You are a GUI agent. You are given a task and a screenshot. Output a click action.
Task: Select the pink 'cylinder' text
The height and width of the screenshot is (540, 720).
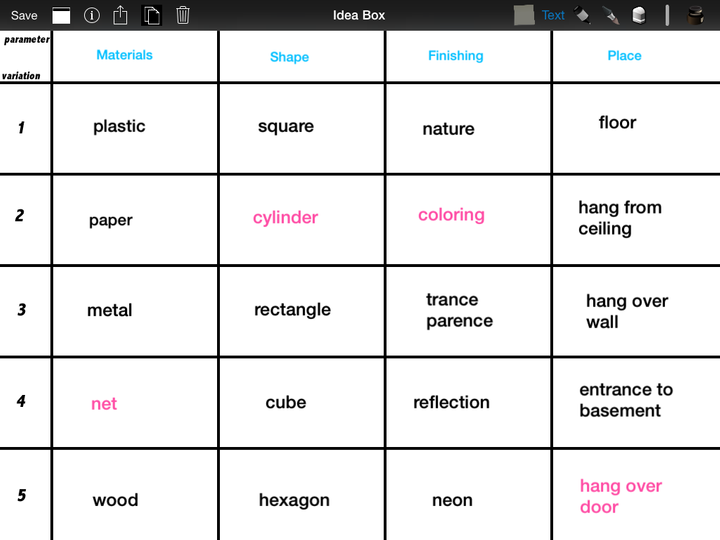click(285, 218)
